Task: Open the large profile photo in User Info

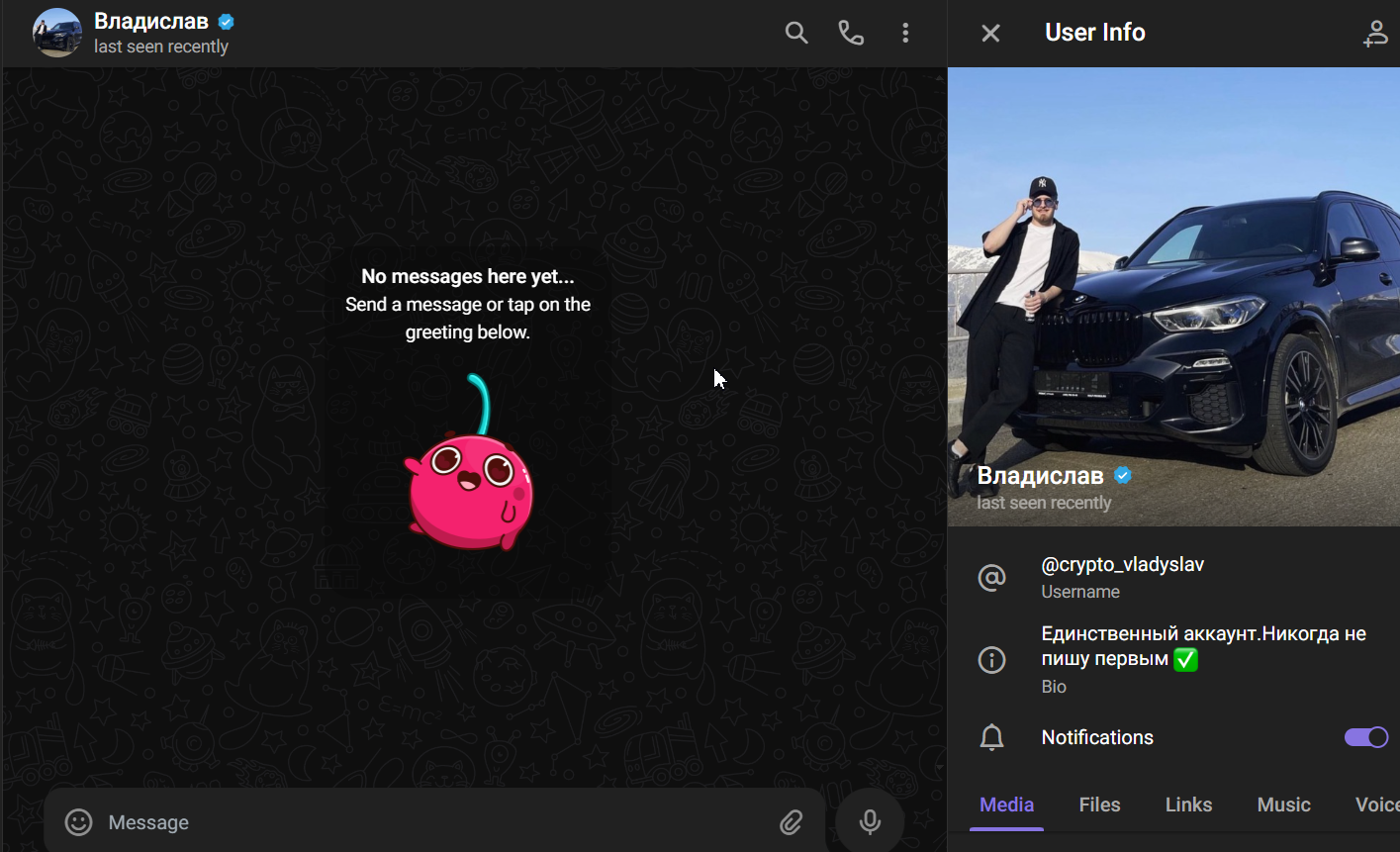Action: pos(1173,296)
